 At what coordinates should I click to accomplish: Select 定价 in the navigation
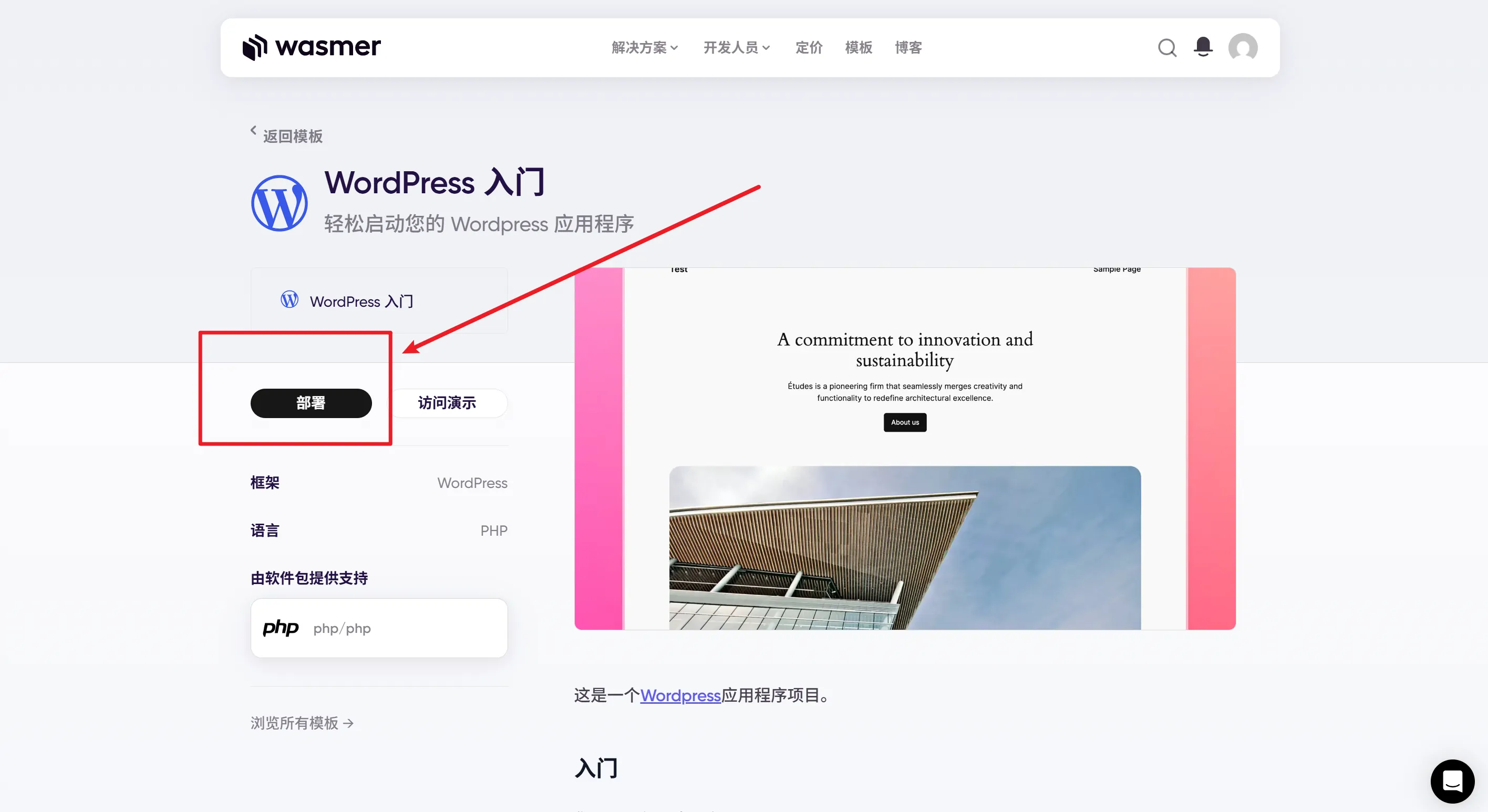(x=809, y=48)
